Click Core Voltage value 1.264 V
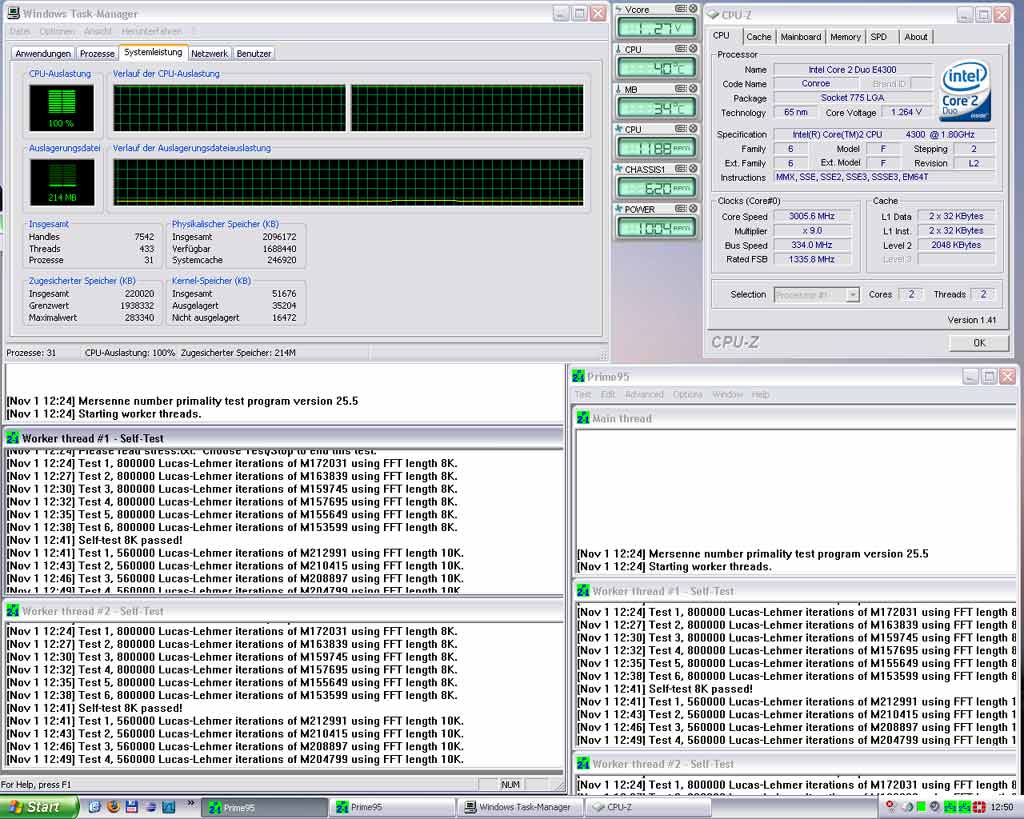This screenshot has height=819, width=1024. coord(906,112)
